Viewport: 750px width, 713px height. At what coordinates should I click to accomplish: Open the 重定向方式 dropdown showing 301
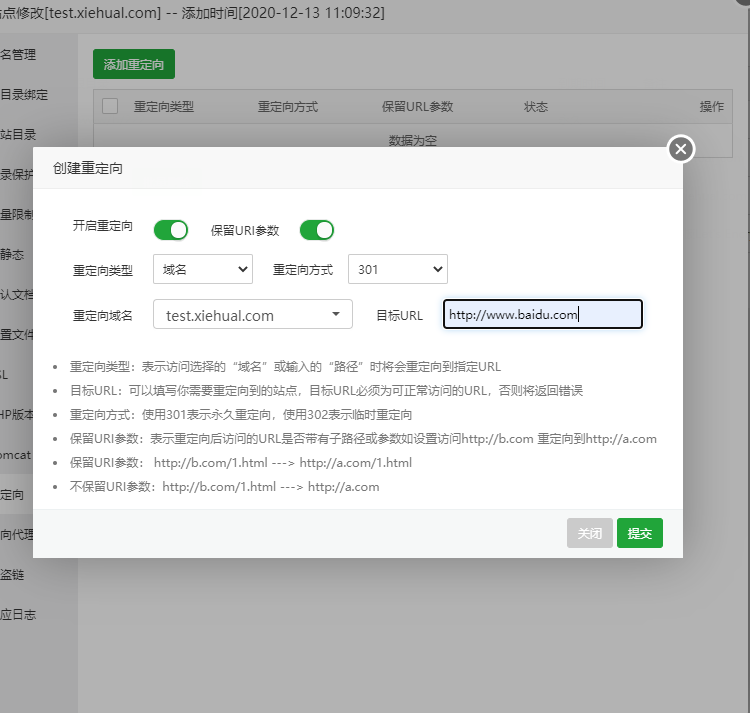[x=398, y=269]
